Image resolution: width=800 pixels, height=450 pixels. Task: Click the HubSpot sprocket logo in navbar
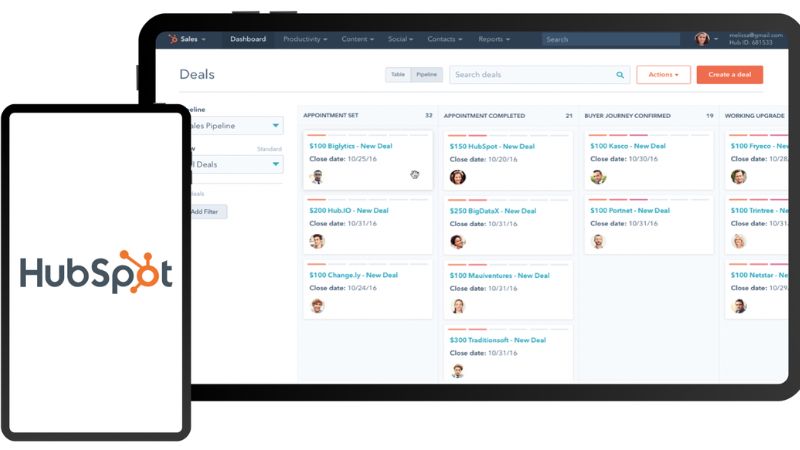pyautogui.click(x=173, y=39)
